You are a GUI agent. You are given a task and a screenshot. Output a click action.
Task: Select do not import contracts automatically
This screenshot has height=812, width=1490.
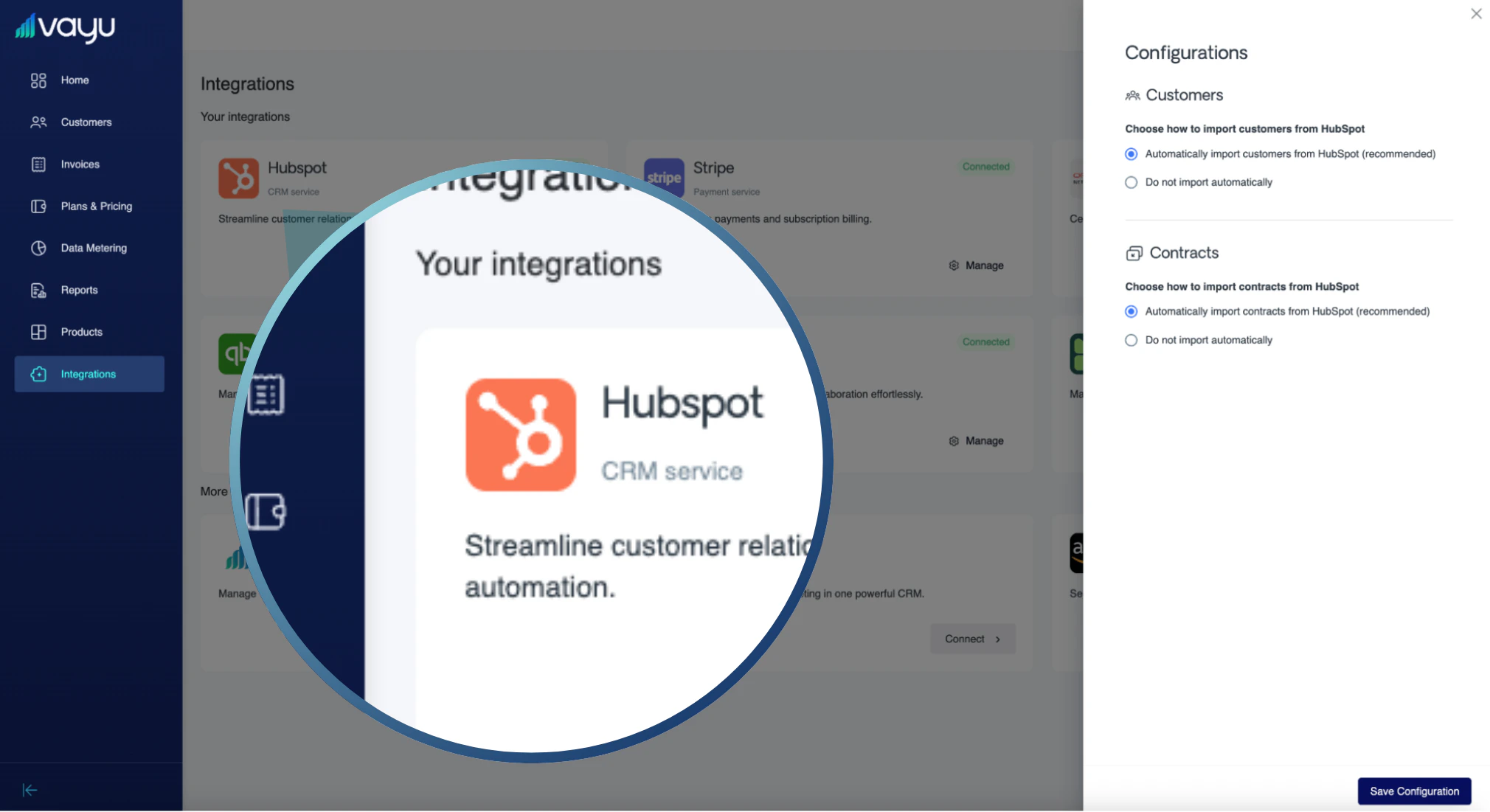[x=1131, y=340]
